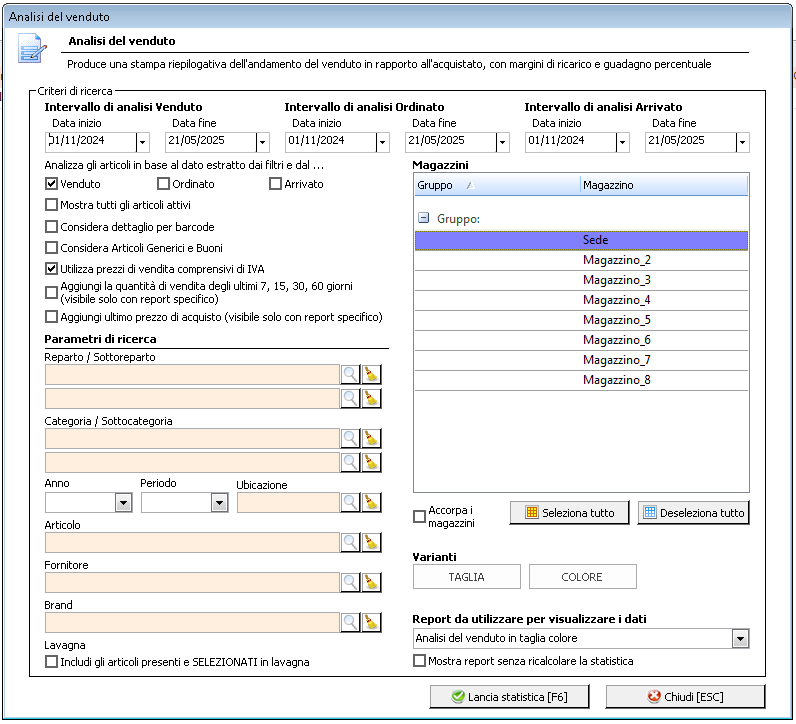Open the report selection dropdown arrow
The height and width of the screenshot is (724, 796).
[x=741, y=639]
